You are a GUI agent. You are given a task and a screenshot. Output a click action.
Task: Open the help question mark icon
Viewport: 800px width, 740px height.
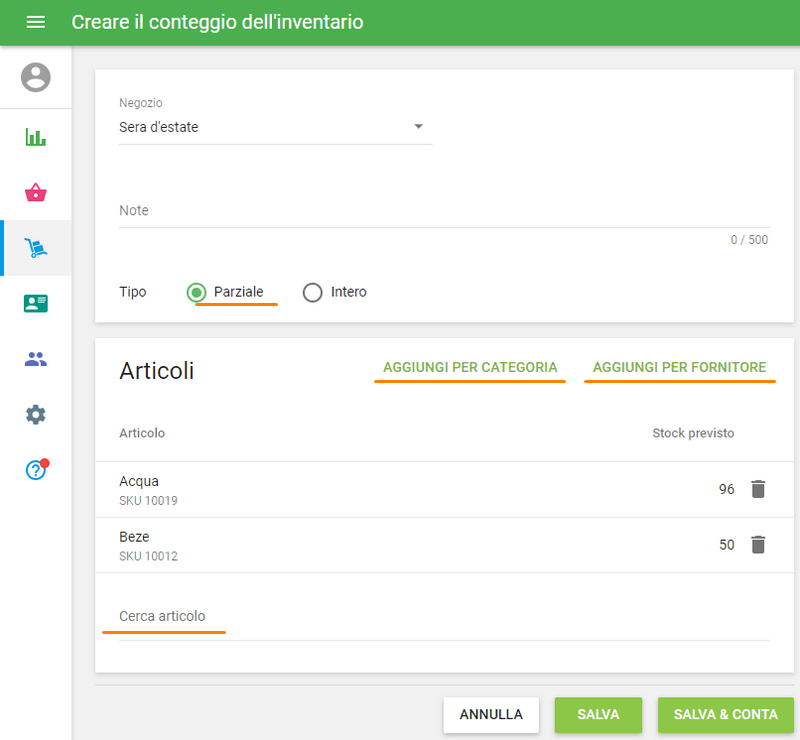click(x=36, y=470)
